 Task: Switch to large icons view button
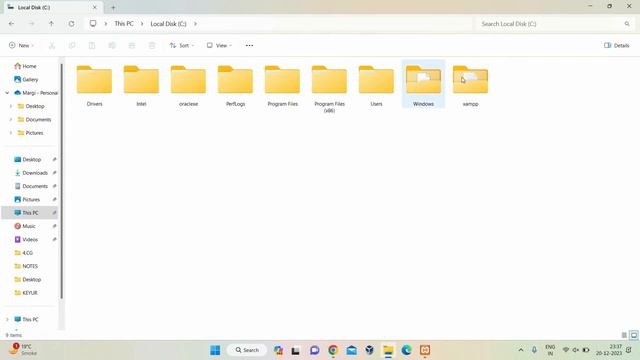pos(634,335)
